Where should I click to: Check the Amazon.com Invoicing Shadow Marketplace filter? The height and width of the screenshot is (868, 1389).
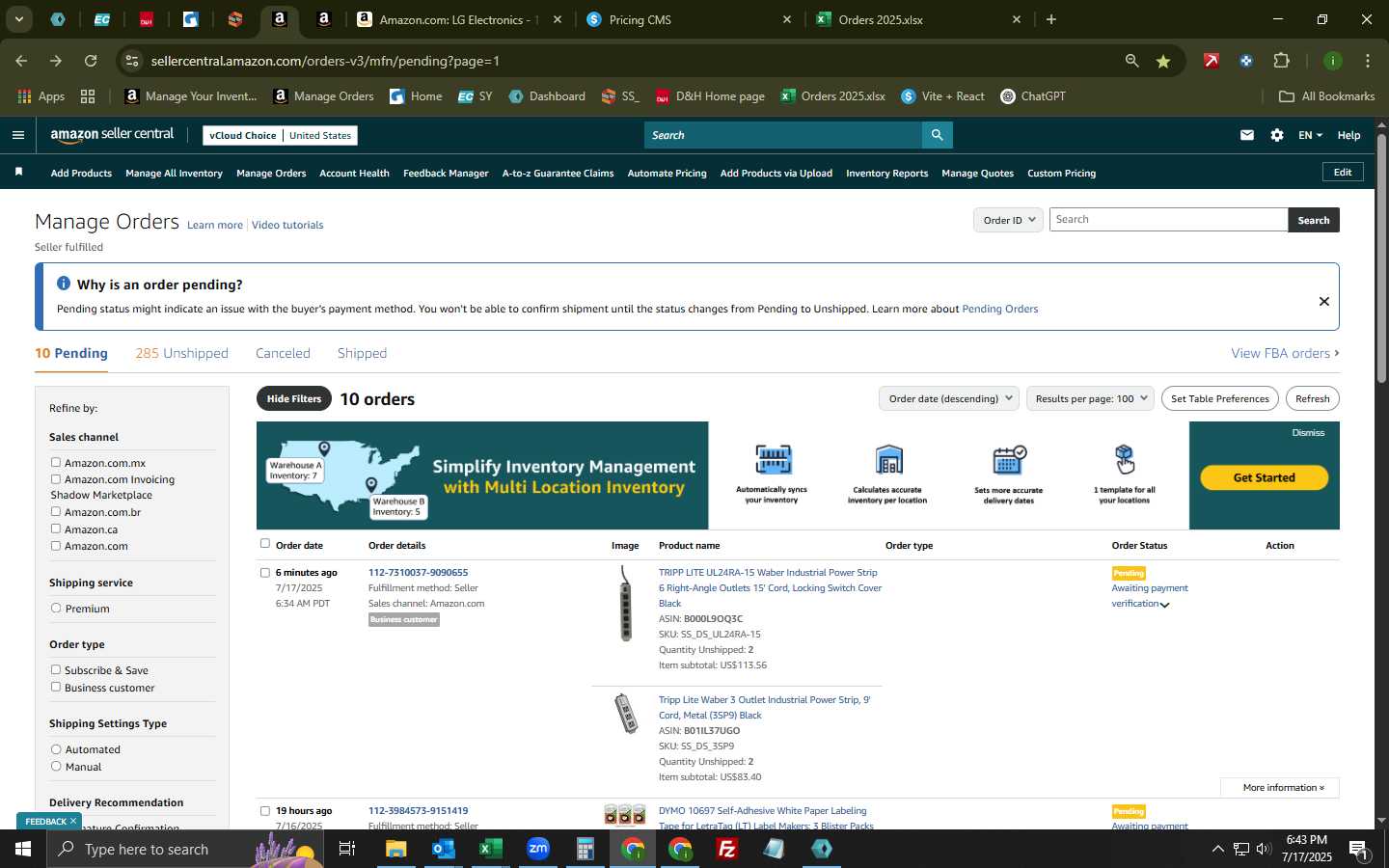(56, 479)
